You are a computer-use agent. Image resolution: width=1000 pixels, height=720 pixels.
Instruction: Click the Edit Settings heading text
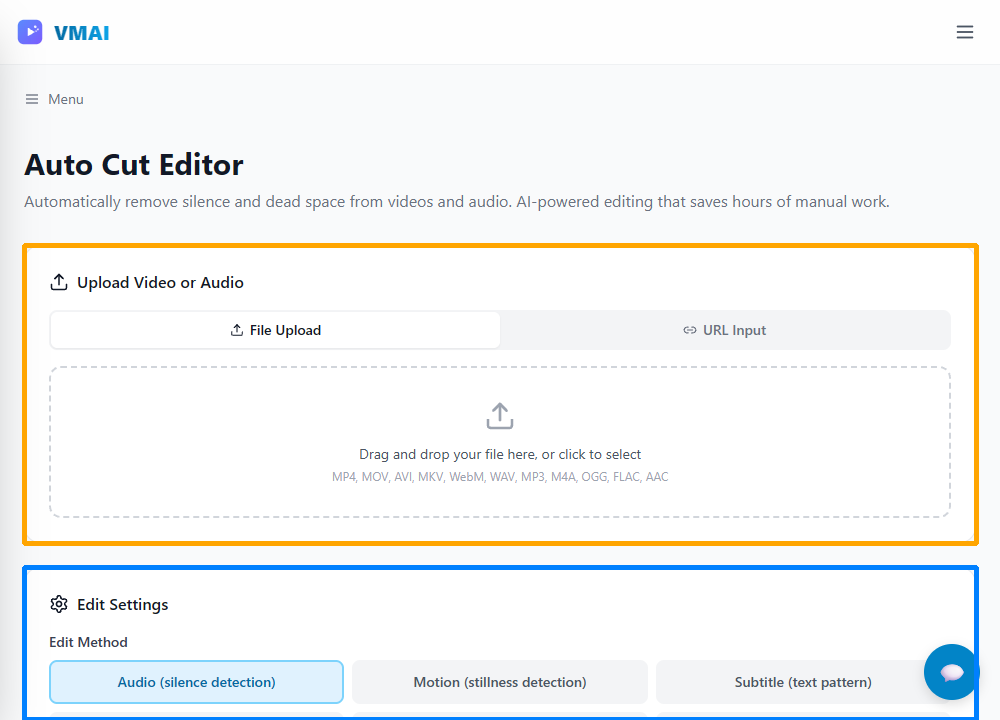pyautogui.click(x=122, y=604)
